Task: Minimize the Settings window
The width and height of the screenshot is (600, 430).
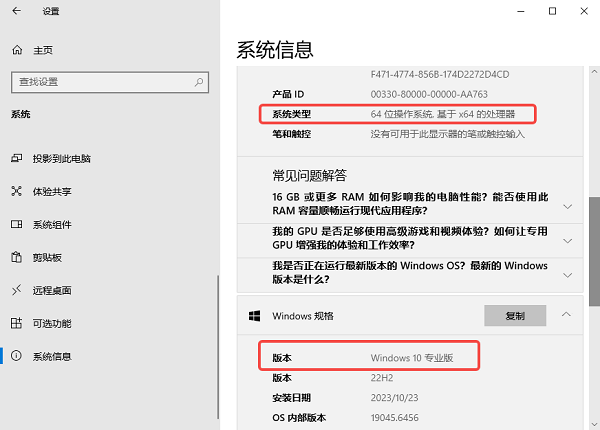Action: (520, 11)
